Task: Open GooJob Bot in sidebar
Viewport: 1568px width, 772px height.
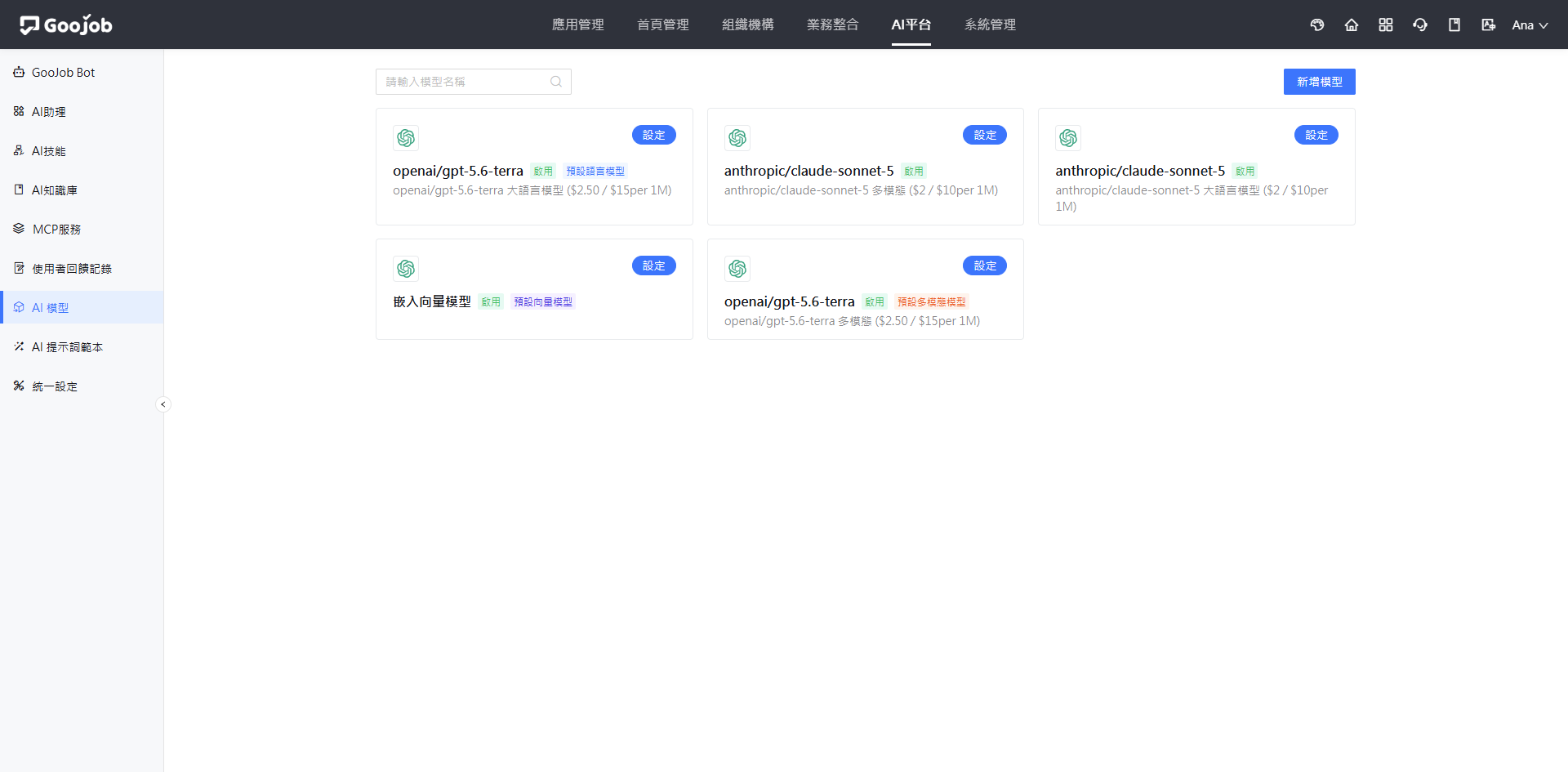Action: pos(82,72)
